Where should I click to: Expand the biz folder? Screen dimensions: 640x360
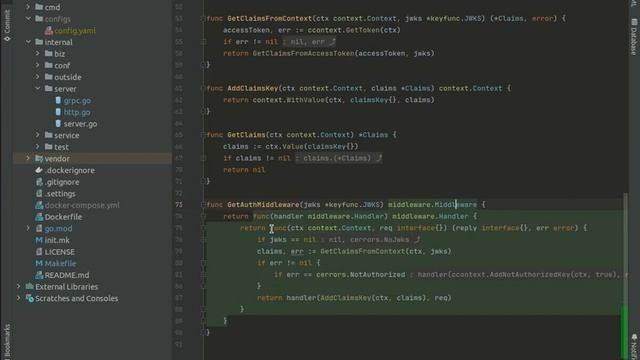coord(38,53)
